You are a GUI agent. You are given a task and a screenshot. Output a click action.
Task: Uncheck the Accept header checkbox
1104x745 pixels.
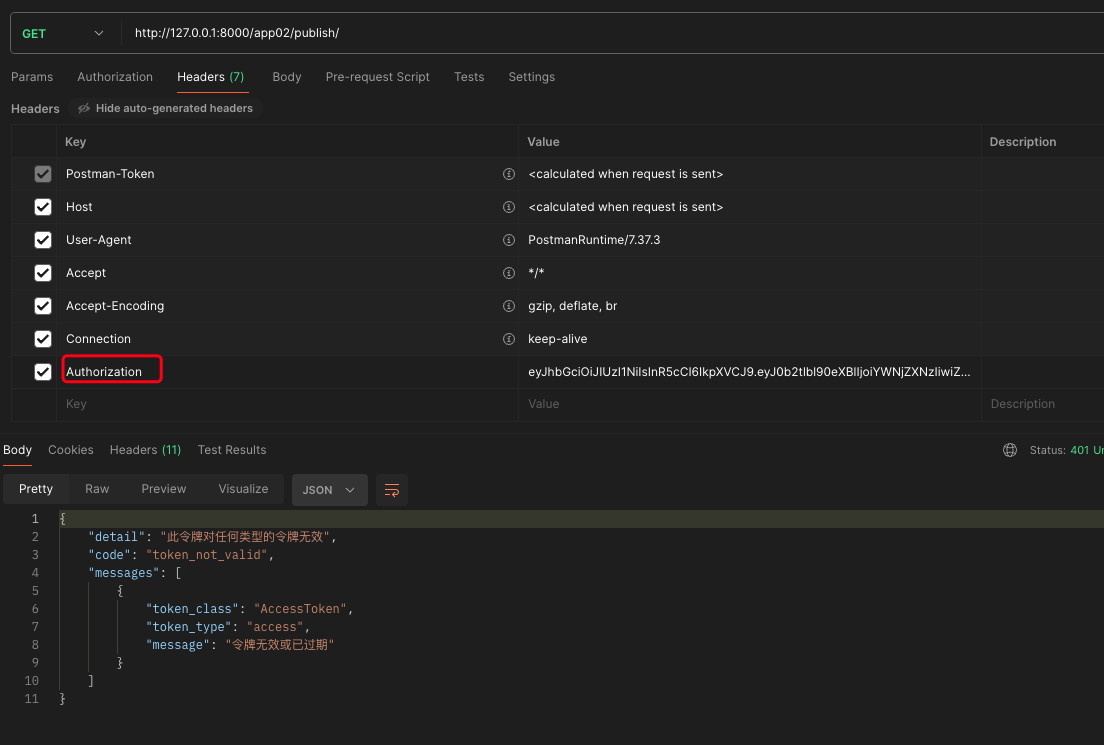[x=43, y=273]
